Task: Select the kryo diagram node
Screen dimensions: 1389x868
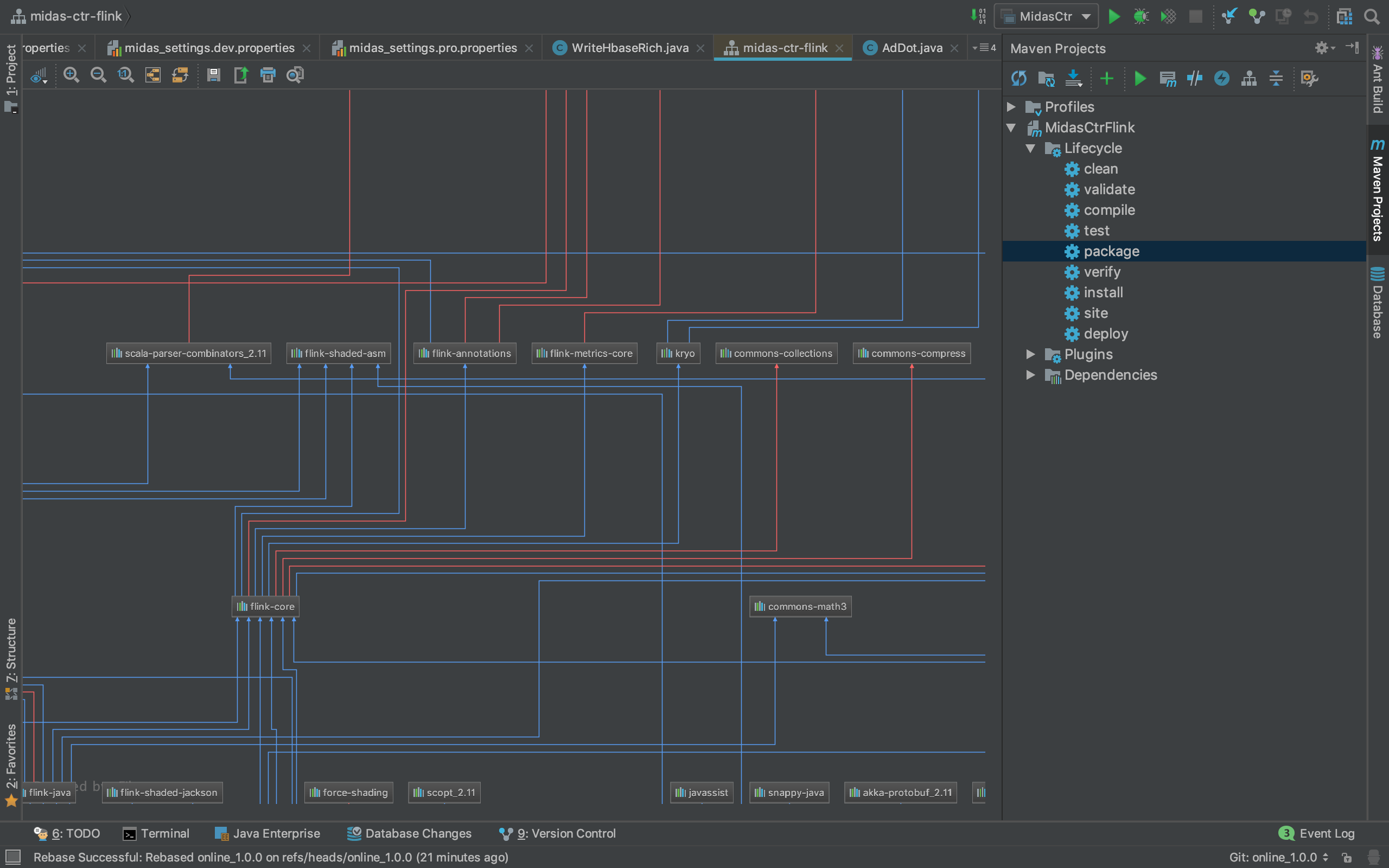Action: click(678, 353)
